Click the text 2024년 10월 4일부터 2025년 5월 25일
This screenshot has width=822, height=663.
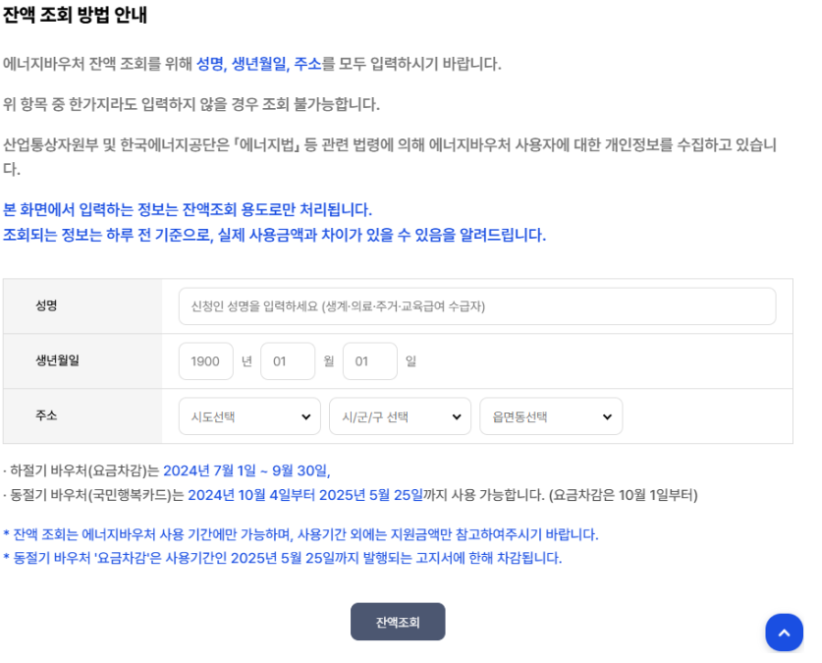pos(305,495)
